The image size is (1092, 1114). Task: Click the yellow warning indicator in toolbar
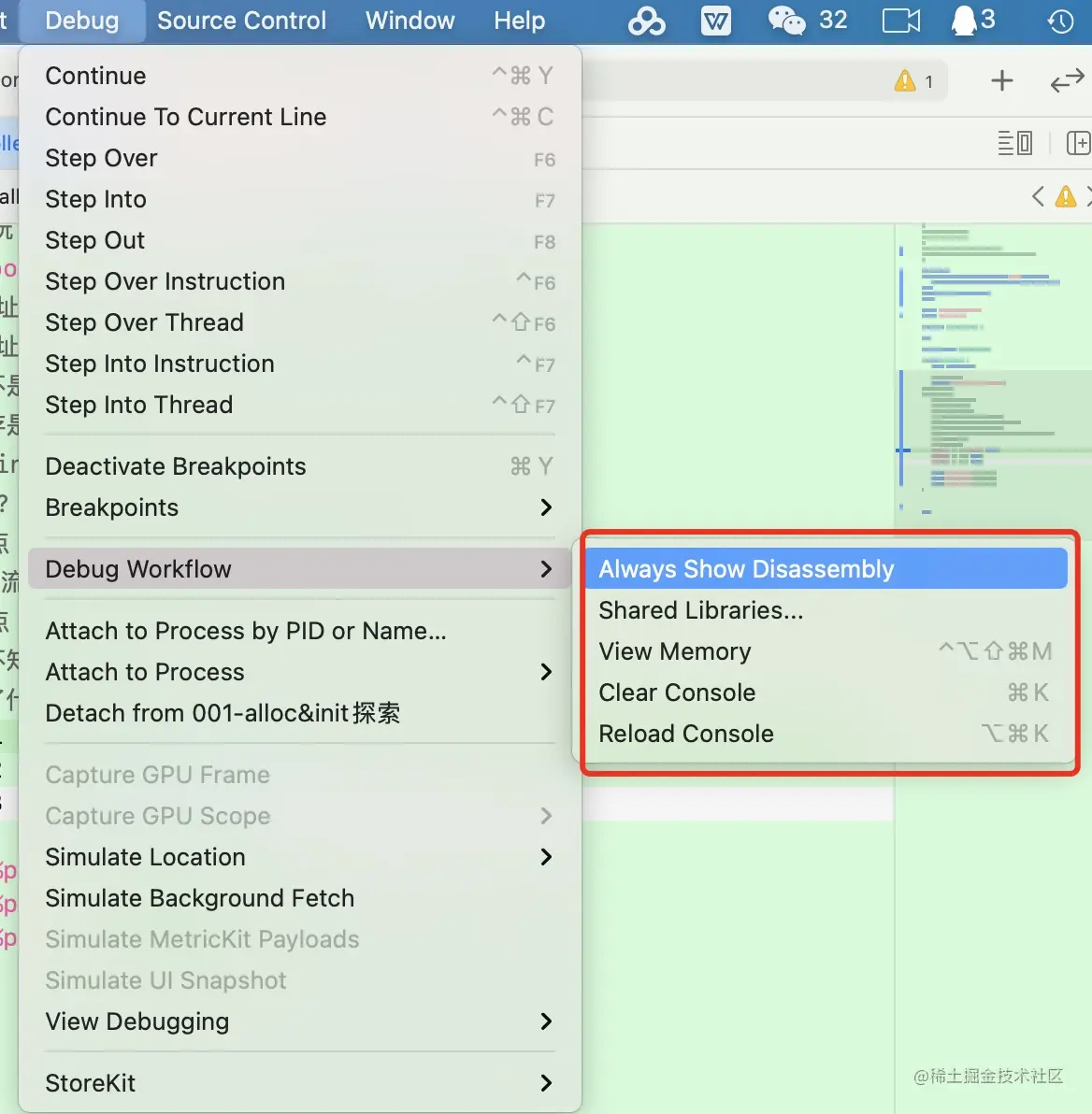point(914,81)
